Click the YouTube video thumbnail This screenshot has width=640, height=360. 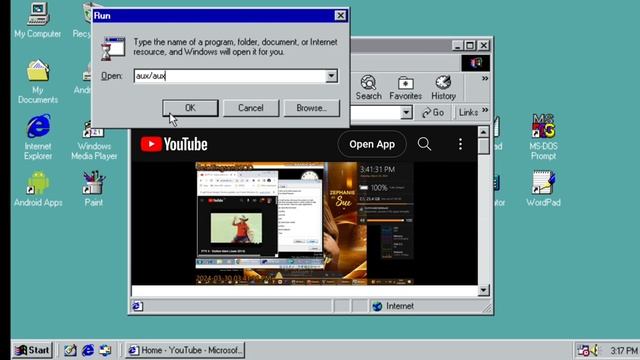click(x=304, y=223)
